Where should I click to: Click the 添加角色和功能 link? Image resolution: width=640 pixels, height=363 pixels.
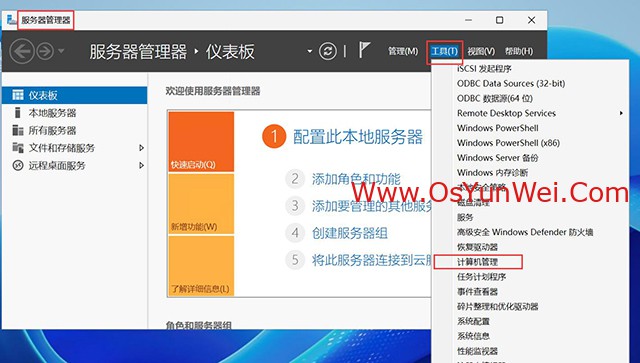pos(356,179)
